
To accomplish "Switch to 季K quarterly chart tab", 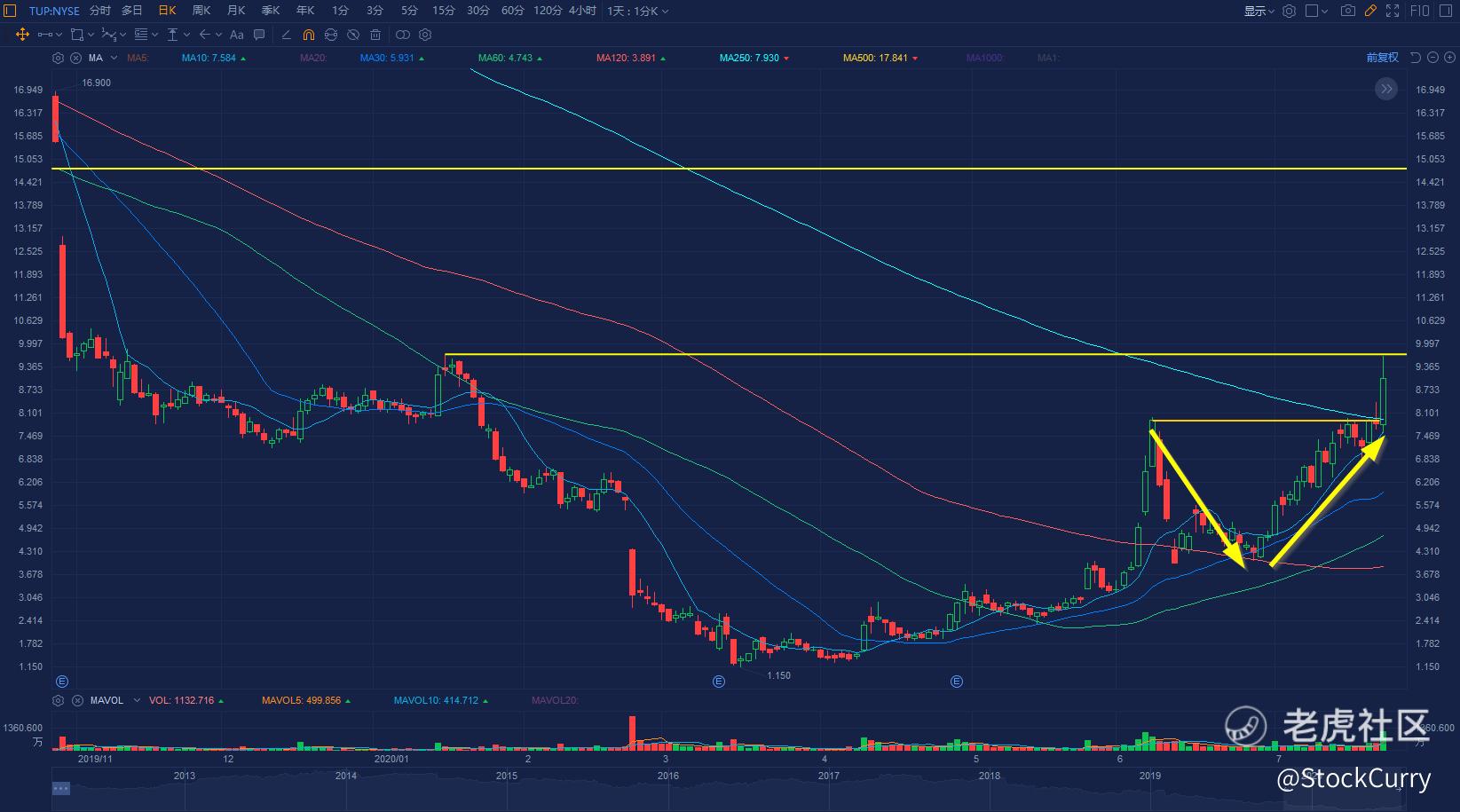I will point(271,11).
